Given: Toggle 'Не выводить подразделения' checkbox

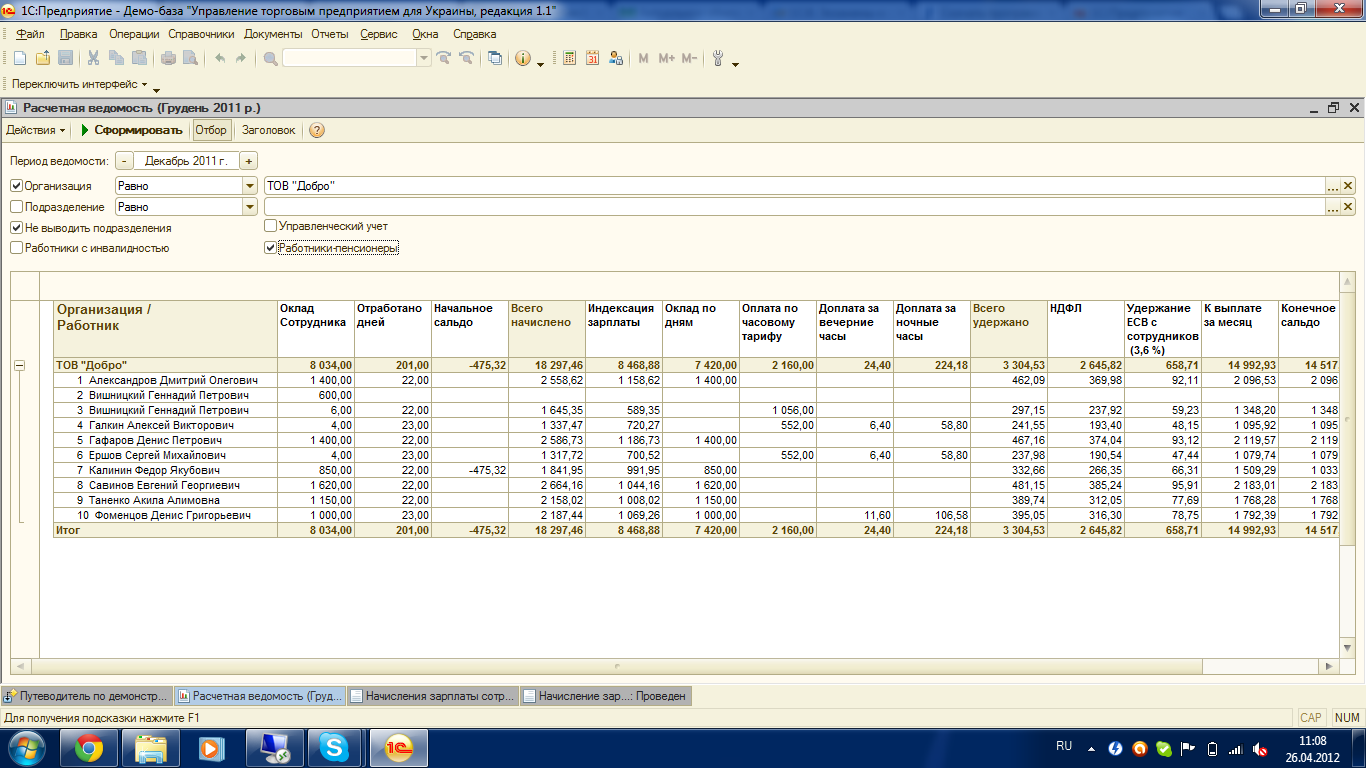Looking at the screenshot, I should [x=17, y=227].
